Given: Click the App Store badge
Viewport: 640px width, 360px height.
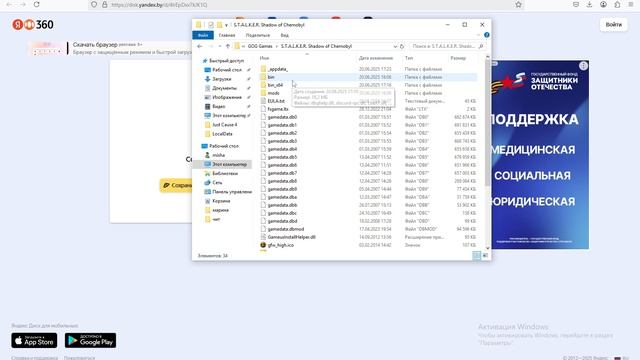Looking at the screenshot, I should 34,340.
